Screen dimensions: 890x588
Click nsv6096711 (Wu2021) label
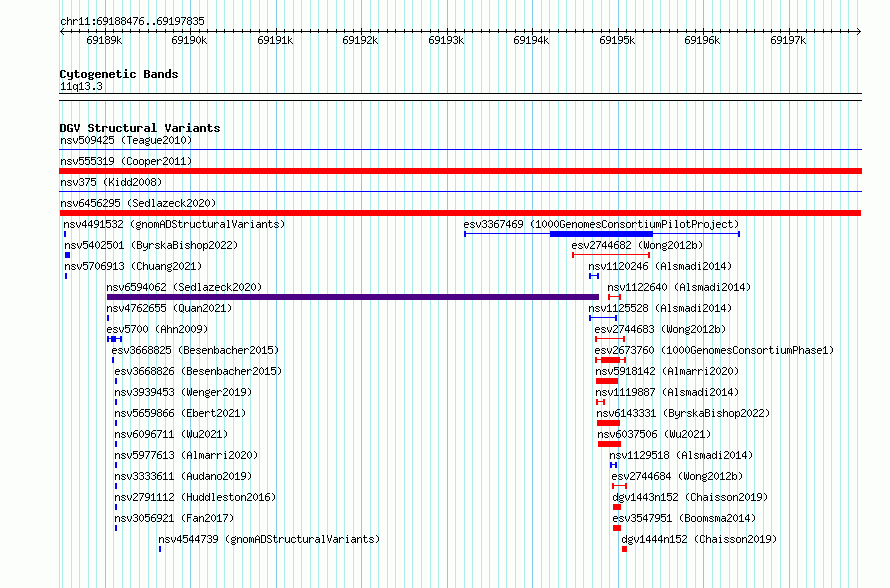tap(171, 434)
